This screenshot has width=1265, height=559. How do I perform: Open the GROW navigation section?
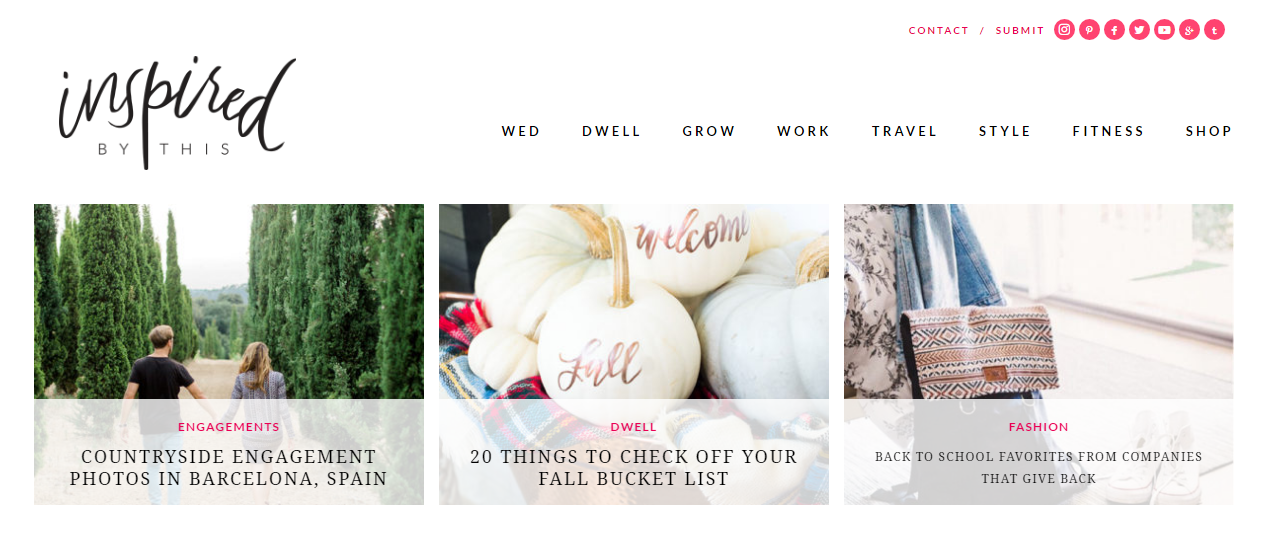coord(709,131)
